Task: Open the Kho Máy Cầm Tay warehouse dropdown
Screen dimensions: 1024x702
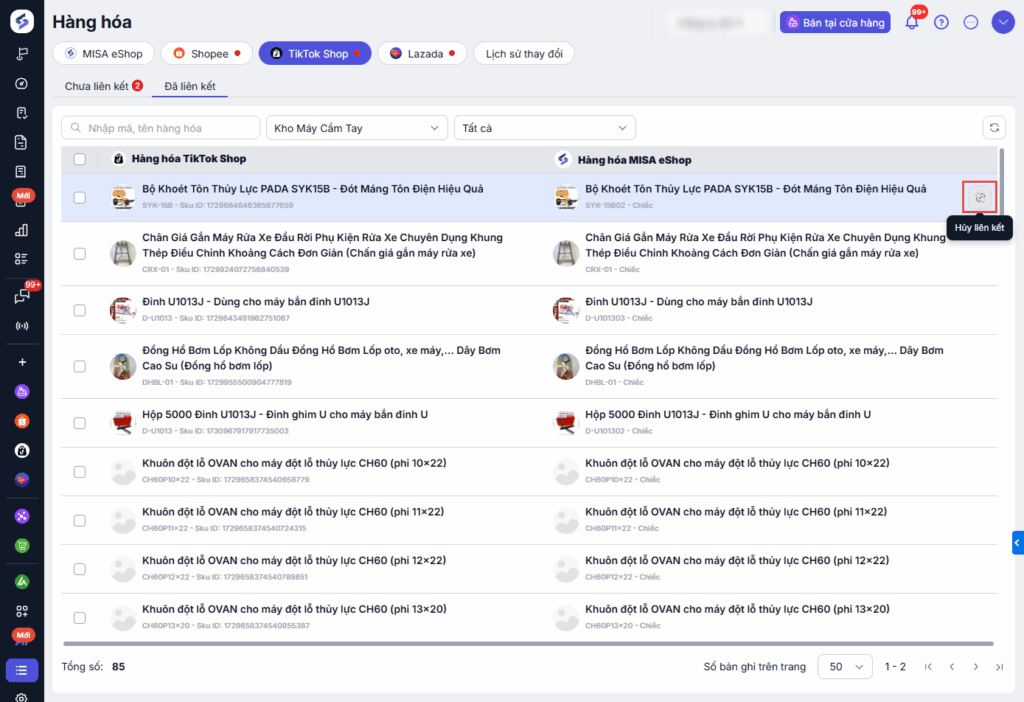Action: tap(357, 128)
